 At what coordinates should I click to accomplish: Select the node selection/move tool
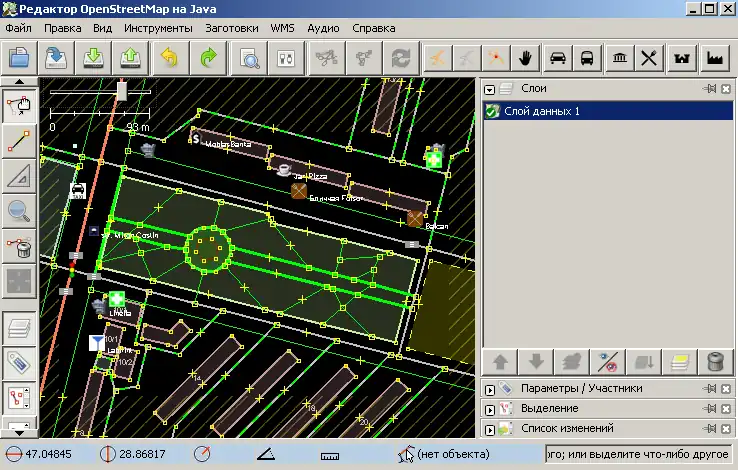[x=18, y=106]
